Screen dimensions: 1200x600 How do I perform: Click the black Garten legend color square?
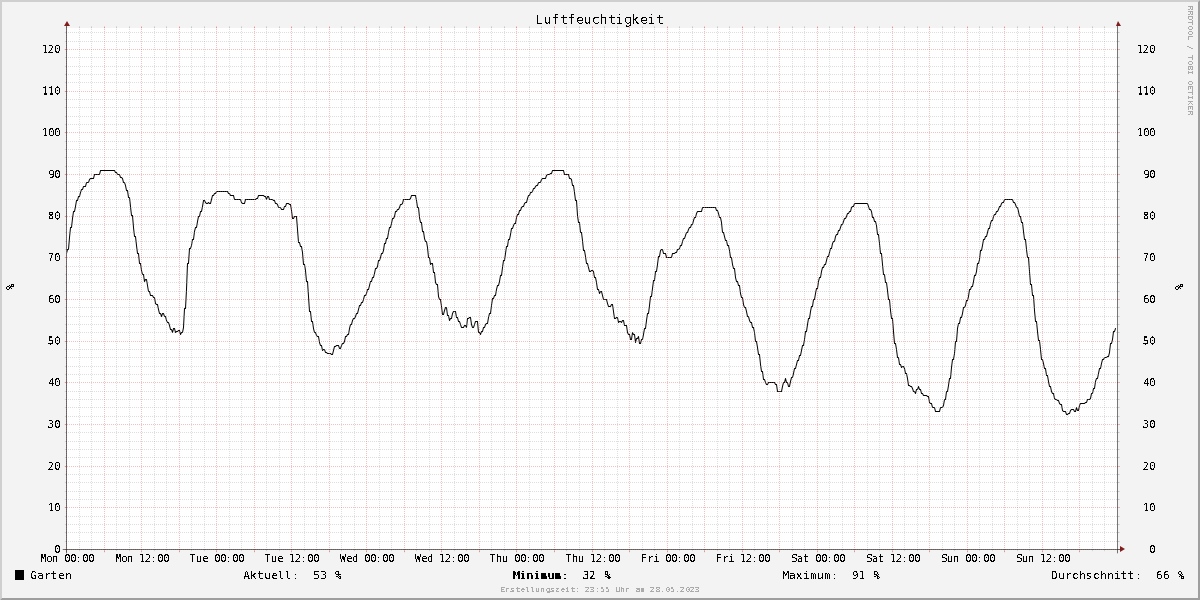19,575
